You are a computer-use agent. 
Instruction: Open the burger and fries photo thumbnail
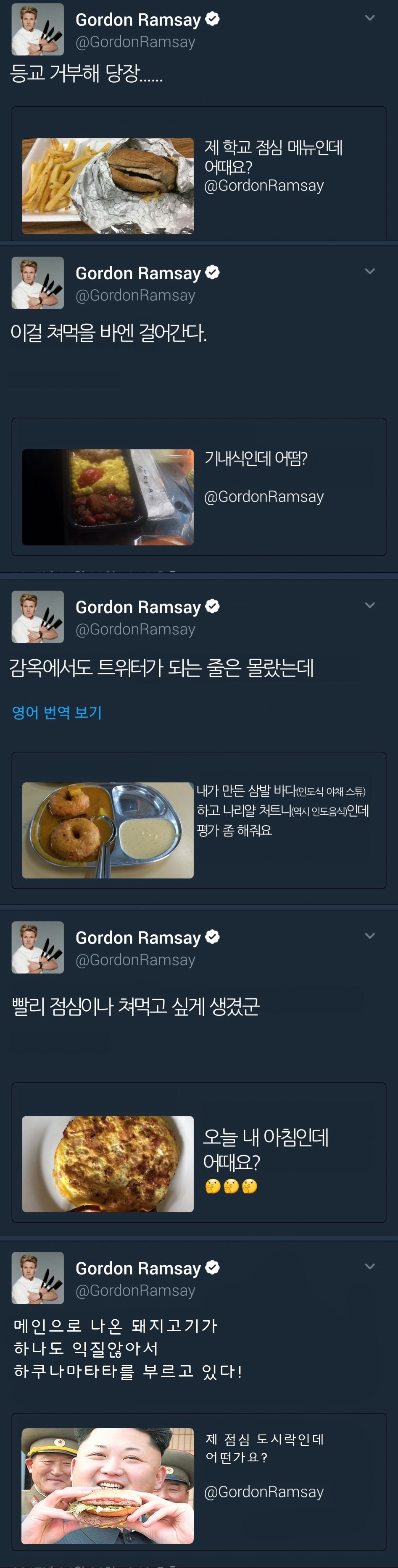(x=108, y=186)
